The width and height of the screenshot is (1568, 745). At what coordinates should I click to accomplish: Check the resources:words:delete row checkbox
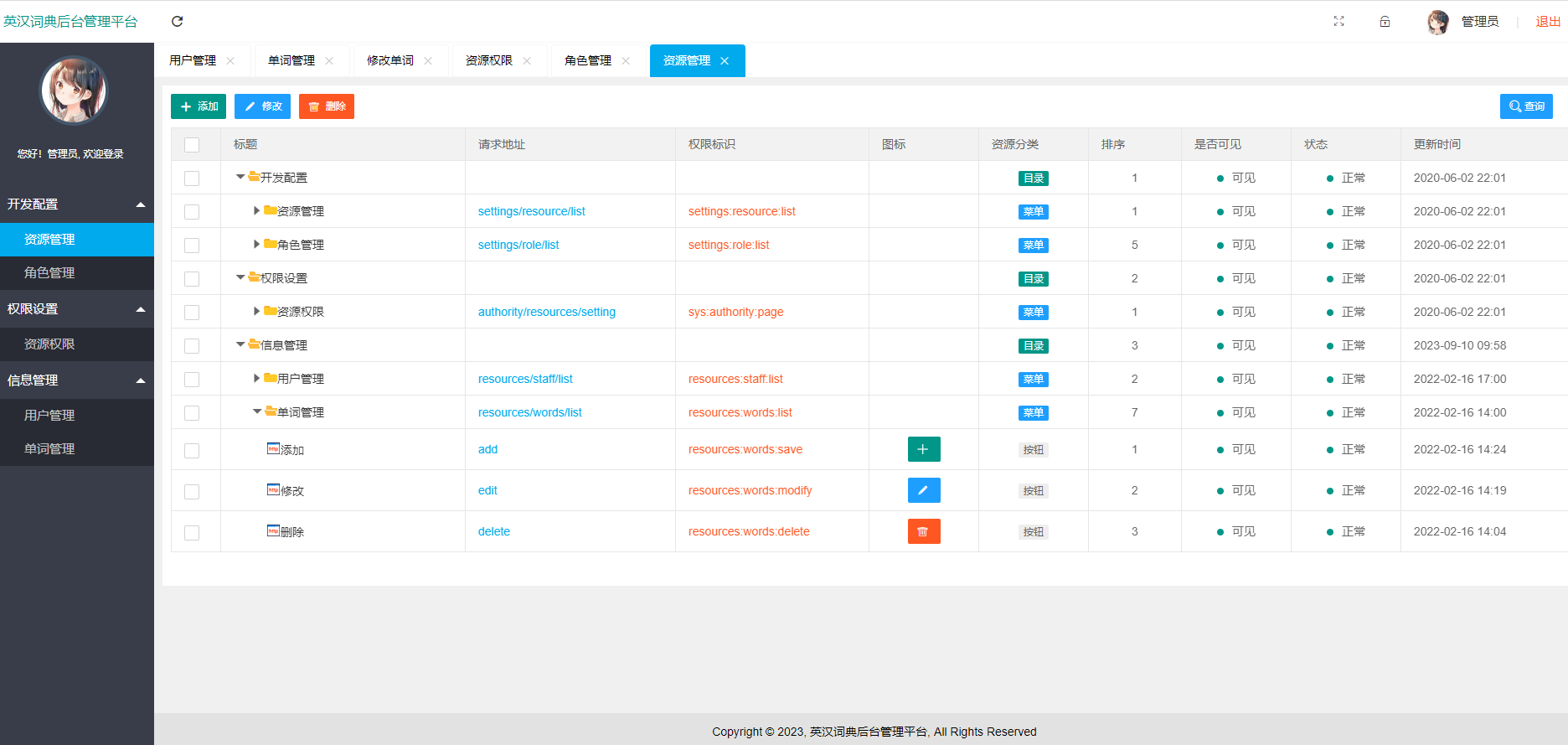pyautogui.click(x=192, y=533)
